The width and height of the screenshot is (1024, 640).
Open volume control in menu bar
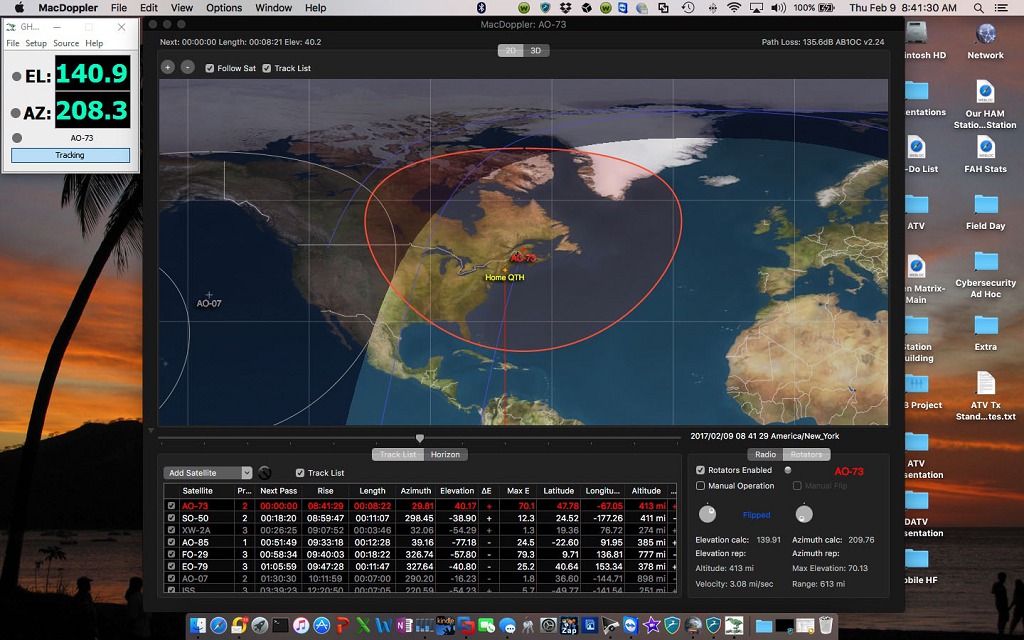tap(778, 8)
